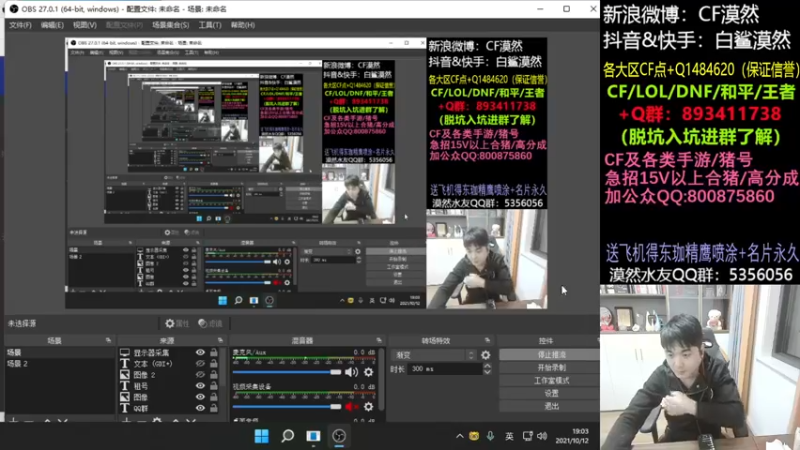Viewport: 800px width, 450px height.
Task: Click the OBS Studio taskbar icon
Action: [x=339, y=436]
